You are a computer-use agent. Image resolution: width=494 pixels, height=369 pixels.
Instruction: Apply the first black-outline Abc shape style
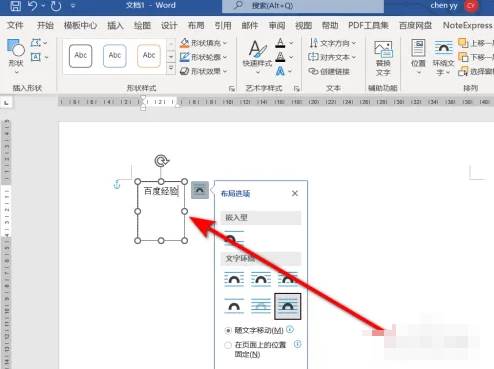pyautogui.click(x=81, y=56)
